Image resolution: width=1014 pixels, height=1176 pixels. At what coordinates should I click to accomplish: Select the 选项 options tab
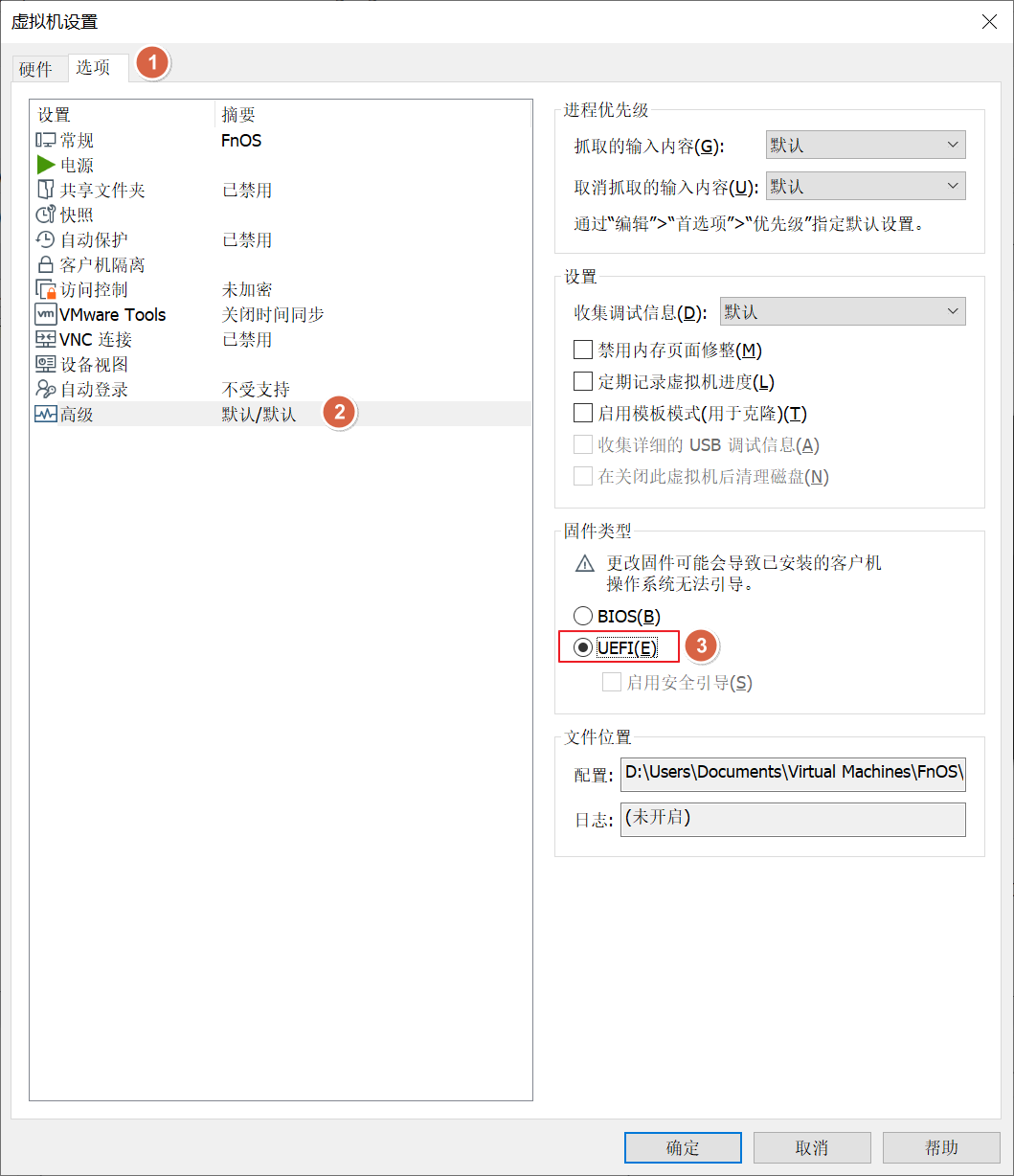click(94, 68)
